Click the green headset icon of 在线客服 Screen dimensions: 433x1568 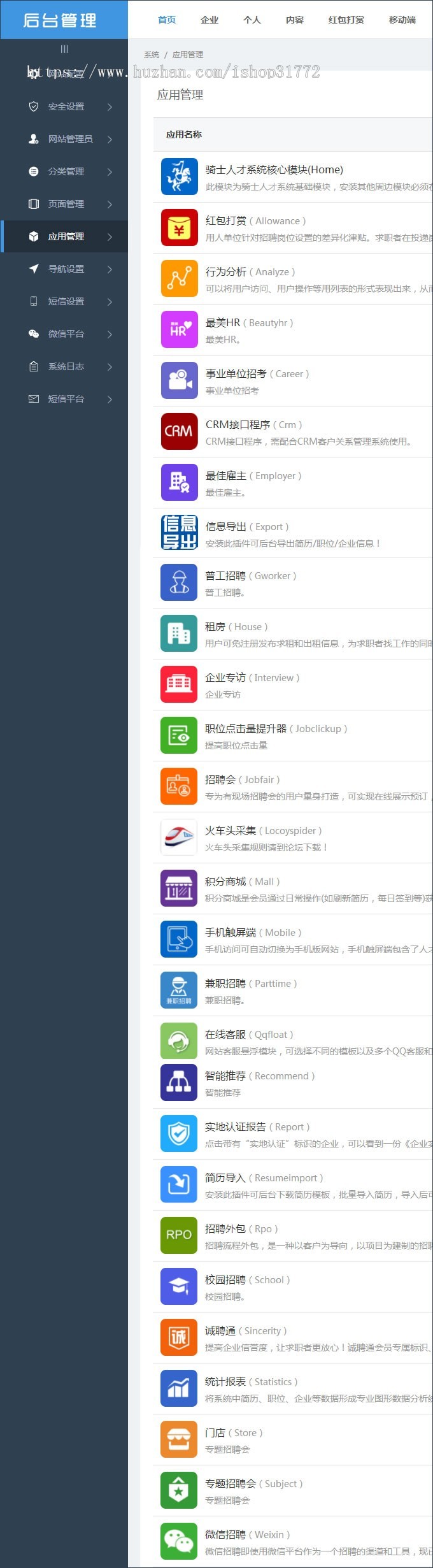click(179, 1041)
